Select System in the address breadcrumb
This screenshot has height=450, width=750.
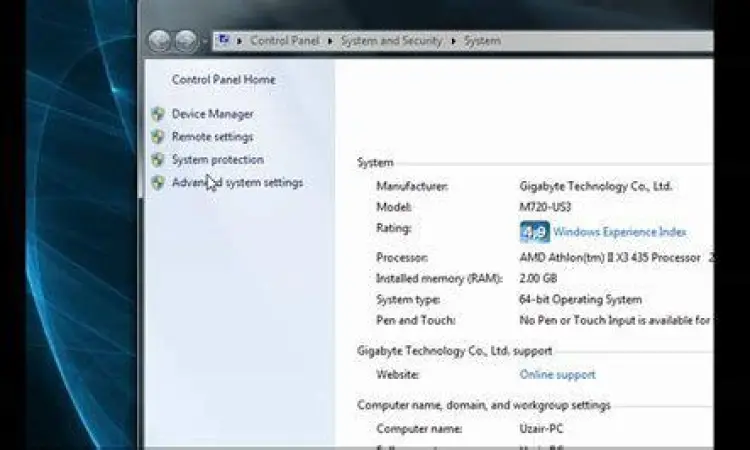tap(483, 41)
